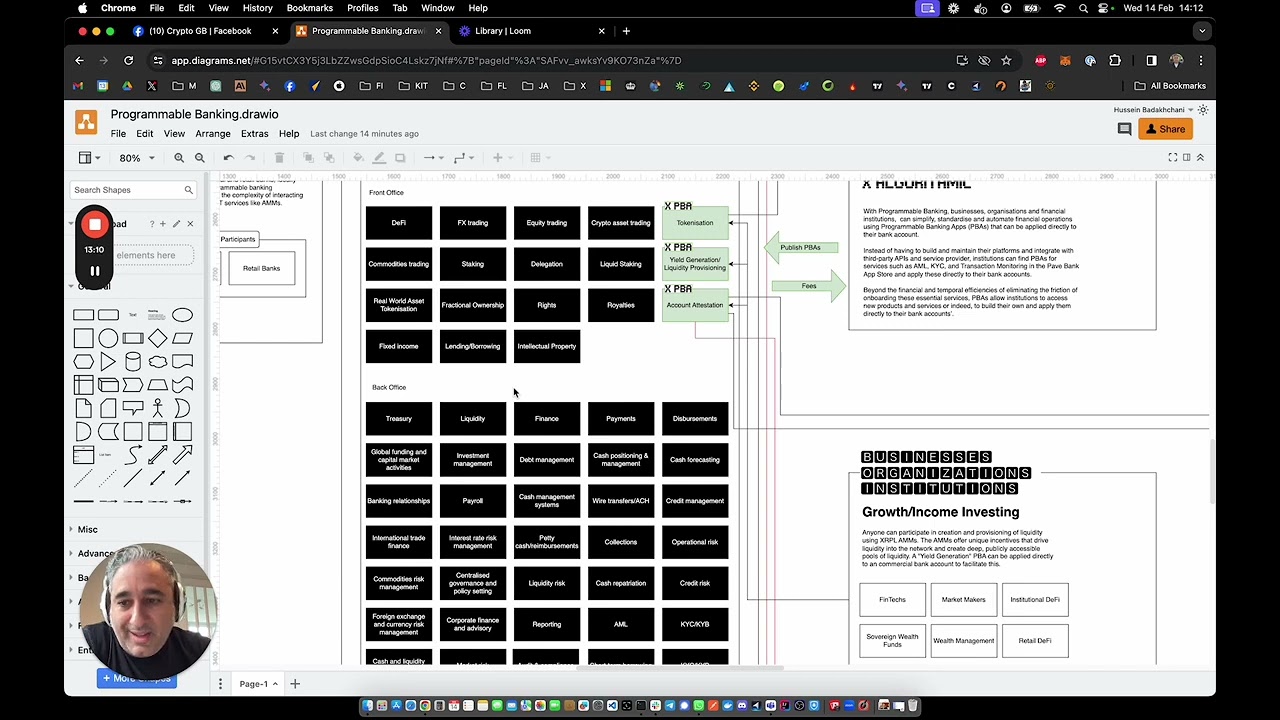Open the Connection arrow style dropdown

pyautogui.click(x=432, y=158)
